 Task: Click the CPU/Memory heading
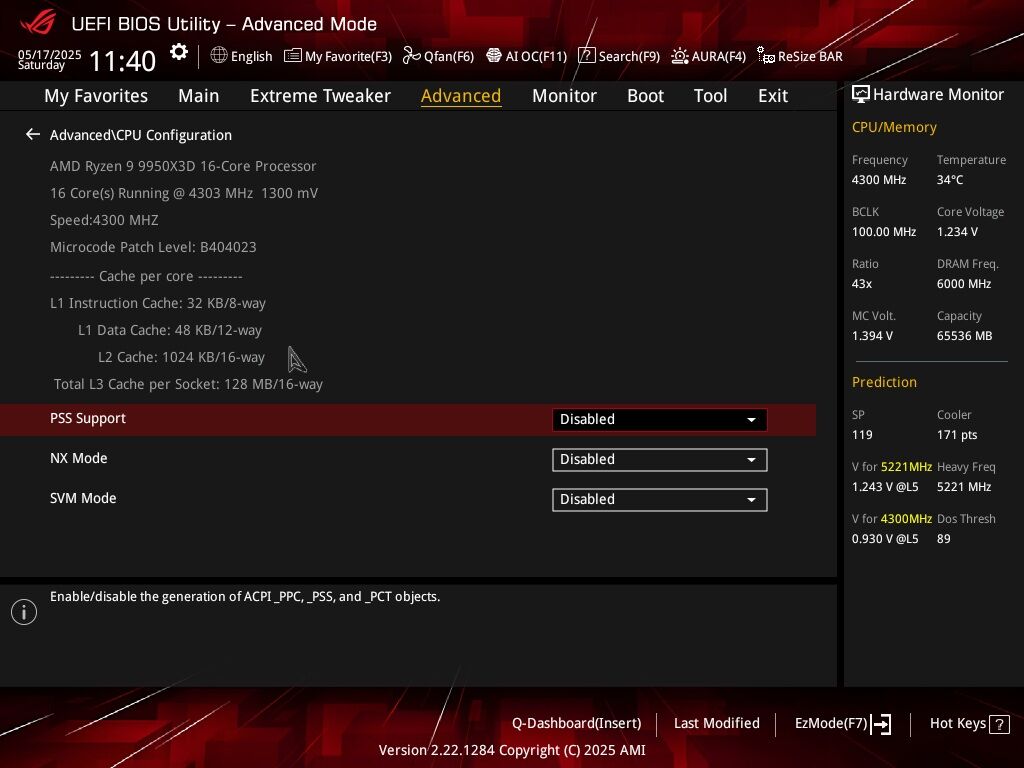point(894,127)
